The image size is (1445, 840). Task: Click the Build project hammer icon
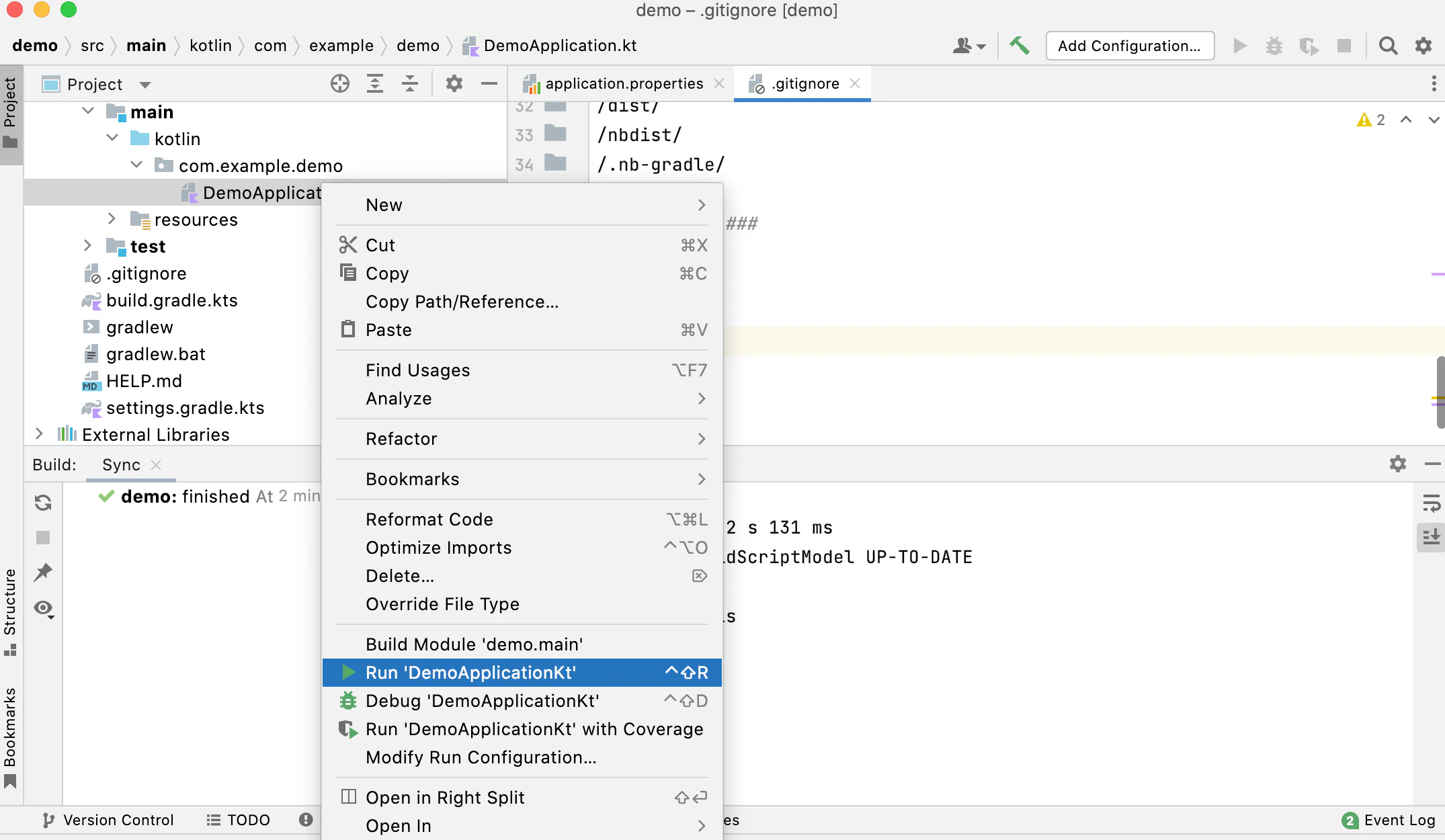point(1019,46)
